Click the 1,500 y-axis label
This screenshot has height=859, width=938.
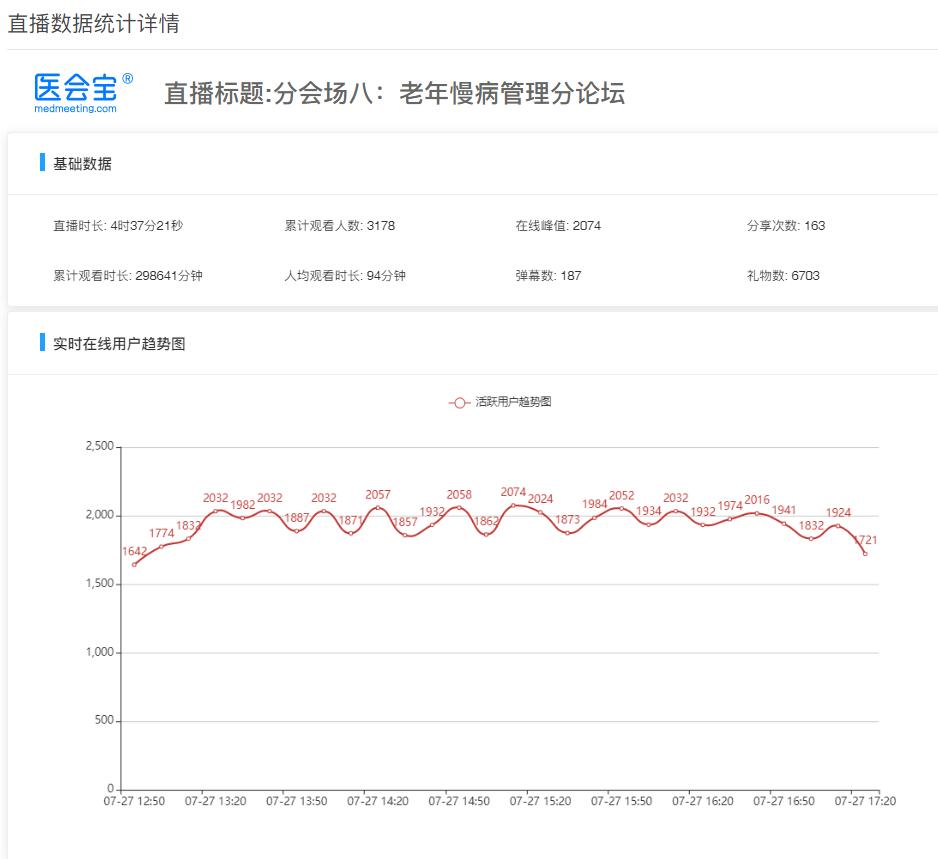coord(99,583)
